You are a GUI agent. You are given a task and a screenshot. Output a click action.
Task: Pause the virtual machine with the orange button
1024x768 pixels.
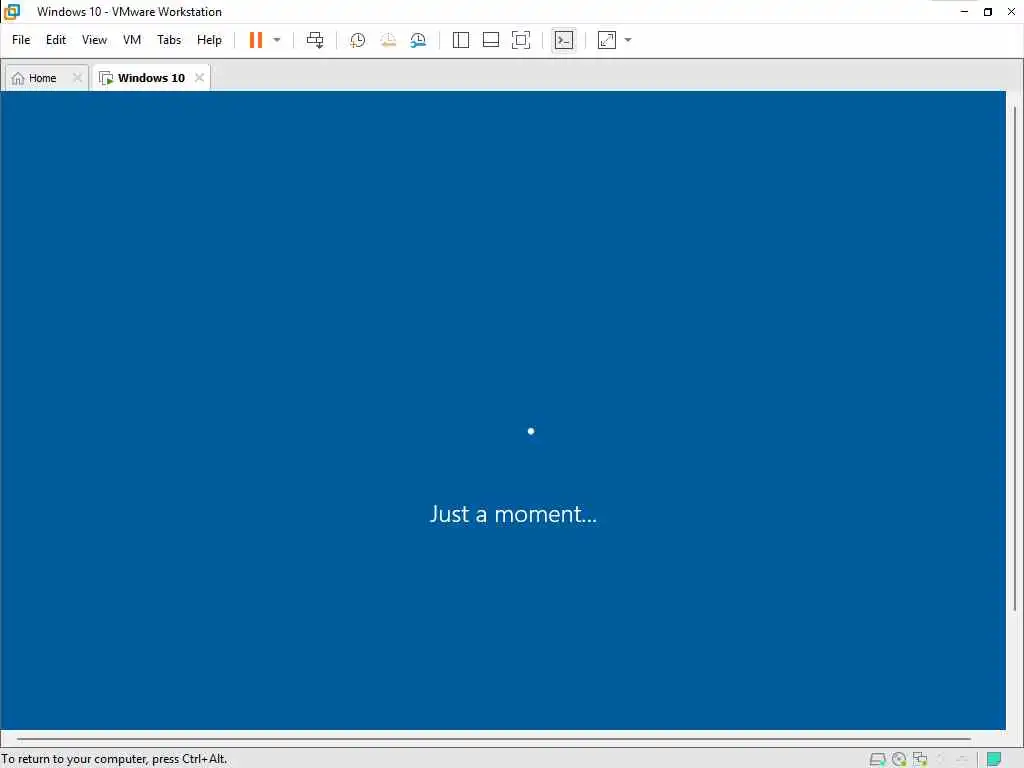[255, 40]
